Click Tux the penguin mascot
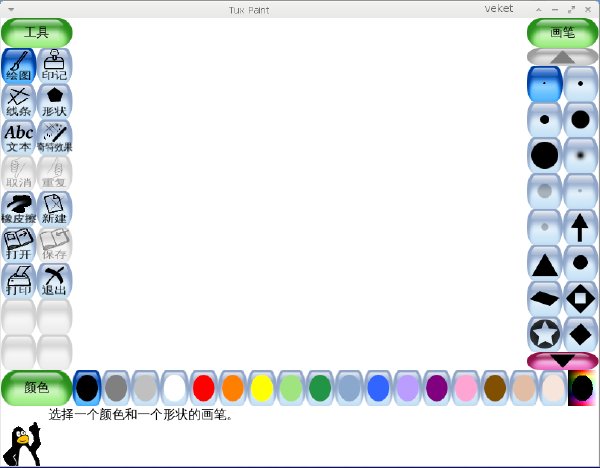Screen dimensions: 600x468 coord(23,444)
